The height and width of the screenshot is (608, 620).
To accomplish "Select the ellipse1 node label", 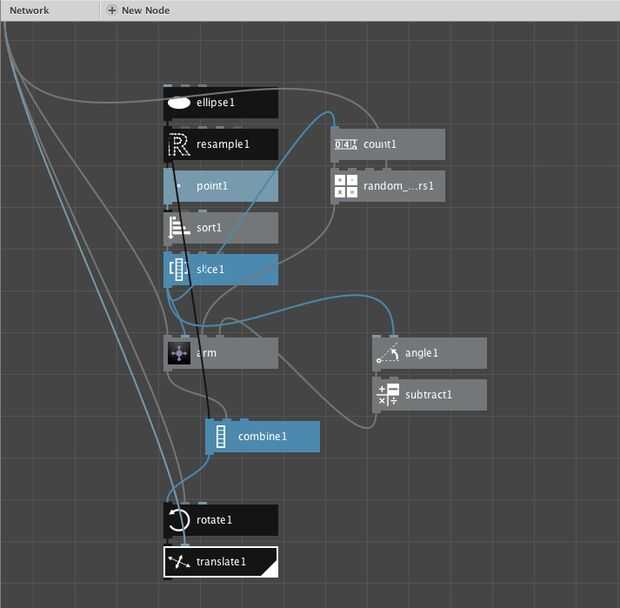I will click(215, 103).
